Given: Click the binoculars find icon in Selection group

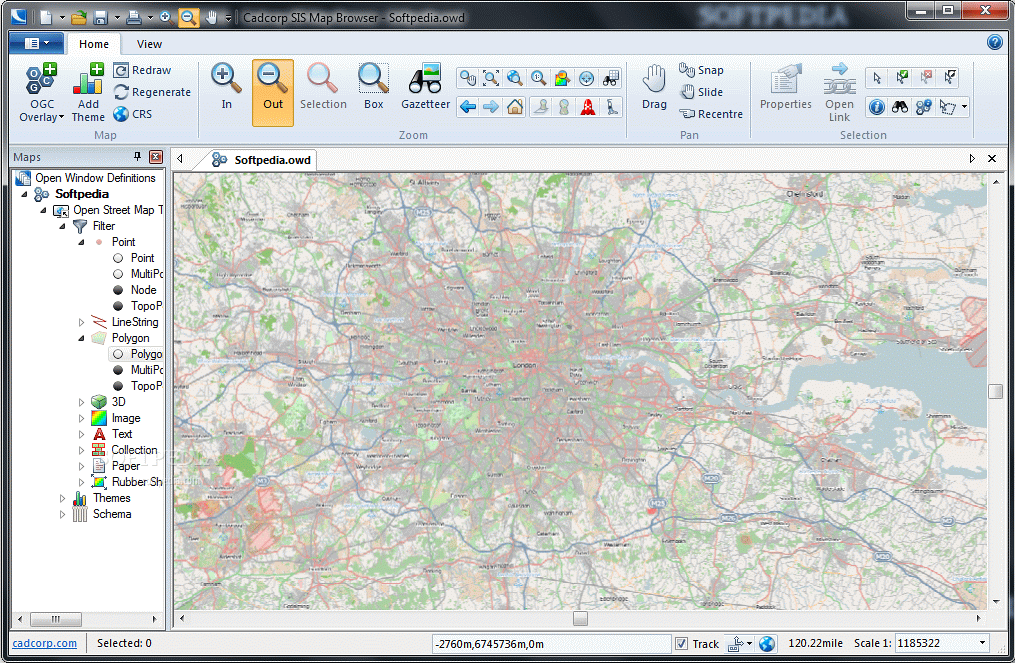Looking at the screenshot, I should 900,107.
